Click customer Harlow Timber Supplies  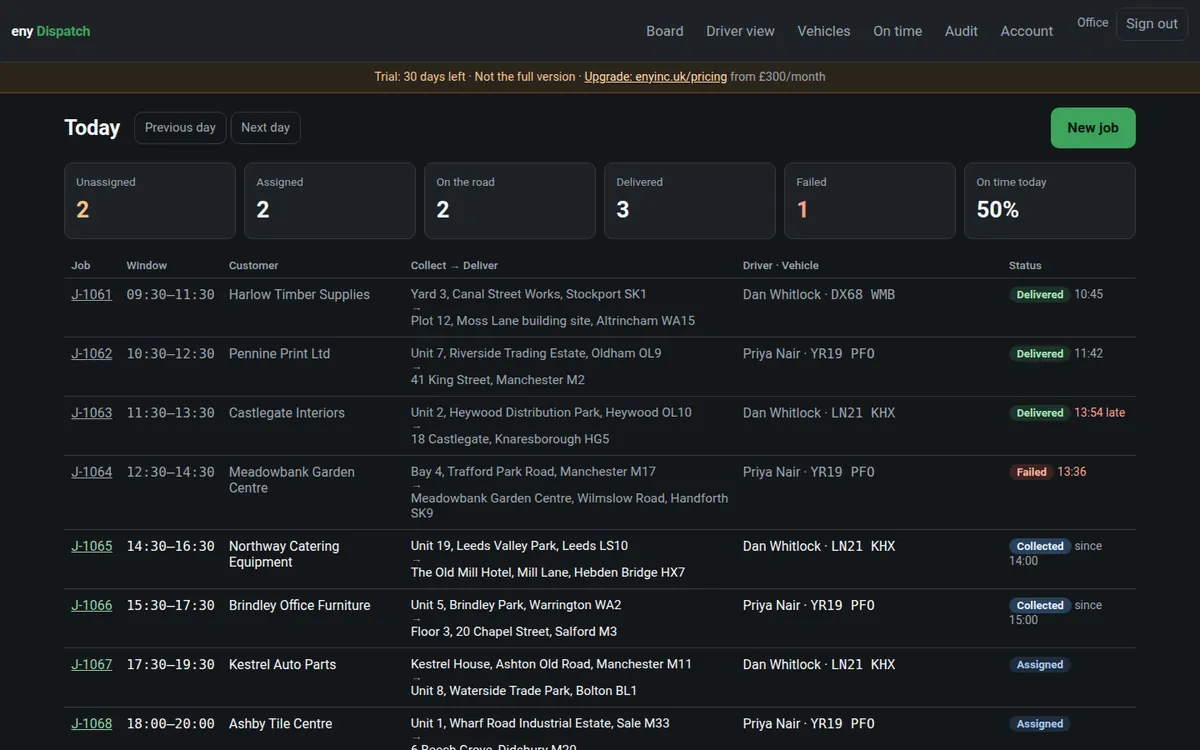point(299,295)
